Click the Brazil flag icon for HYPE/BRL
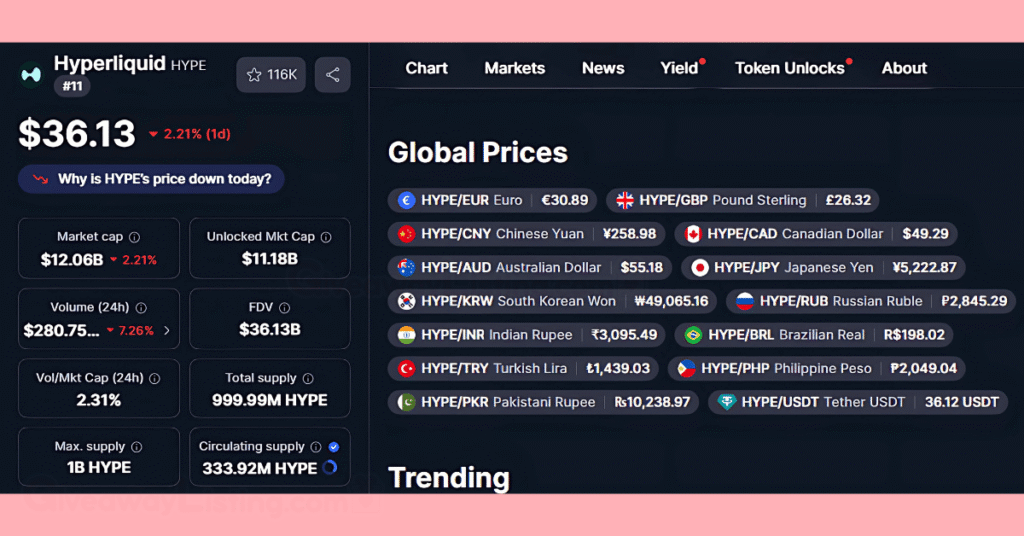The width and height of the screenshot is (1024, 536). pos(694,335)
